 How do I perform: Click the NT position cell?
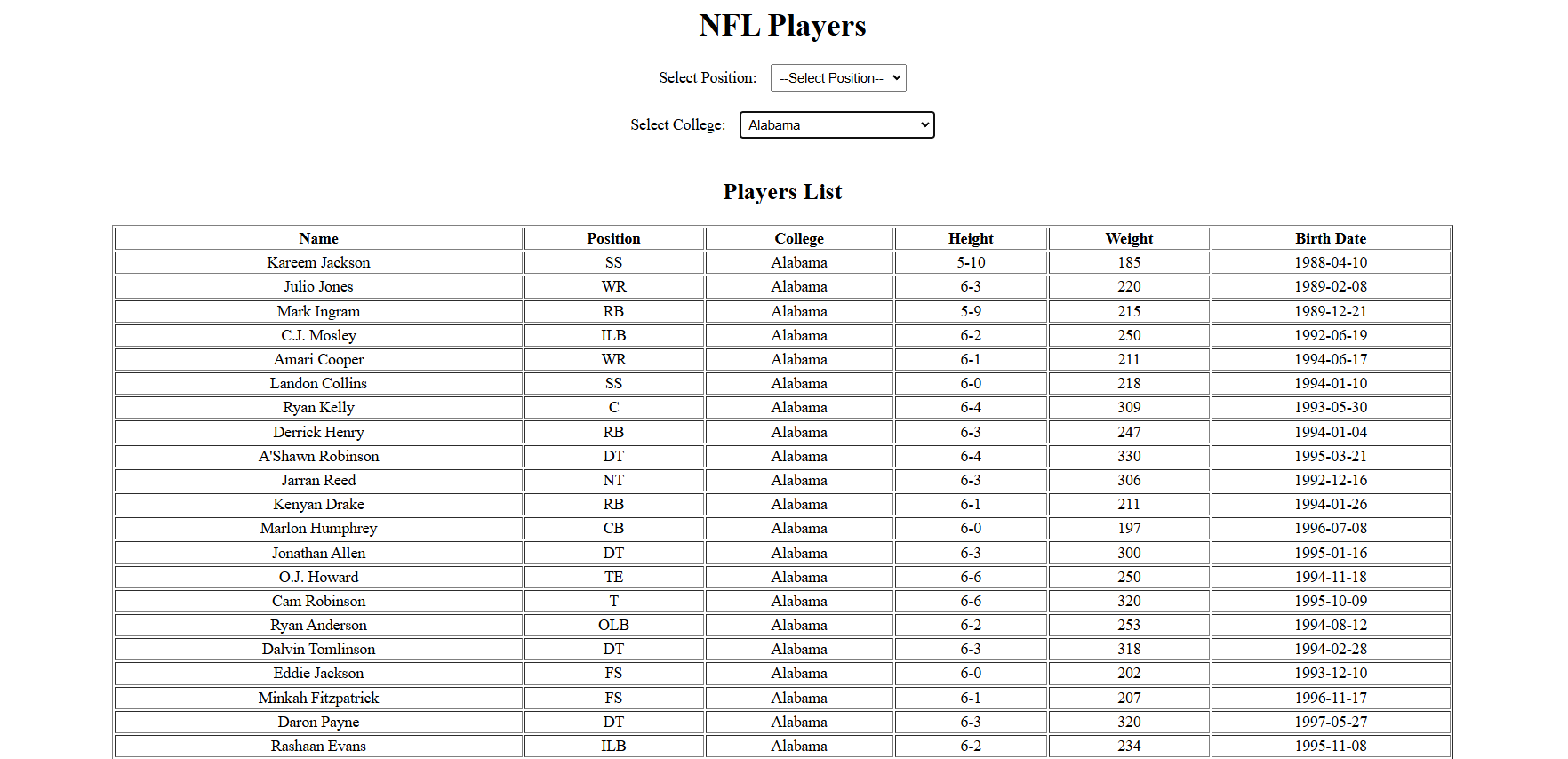coord(613,480)
